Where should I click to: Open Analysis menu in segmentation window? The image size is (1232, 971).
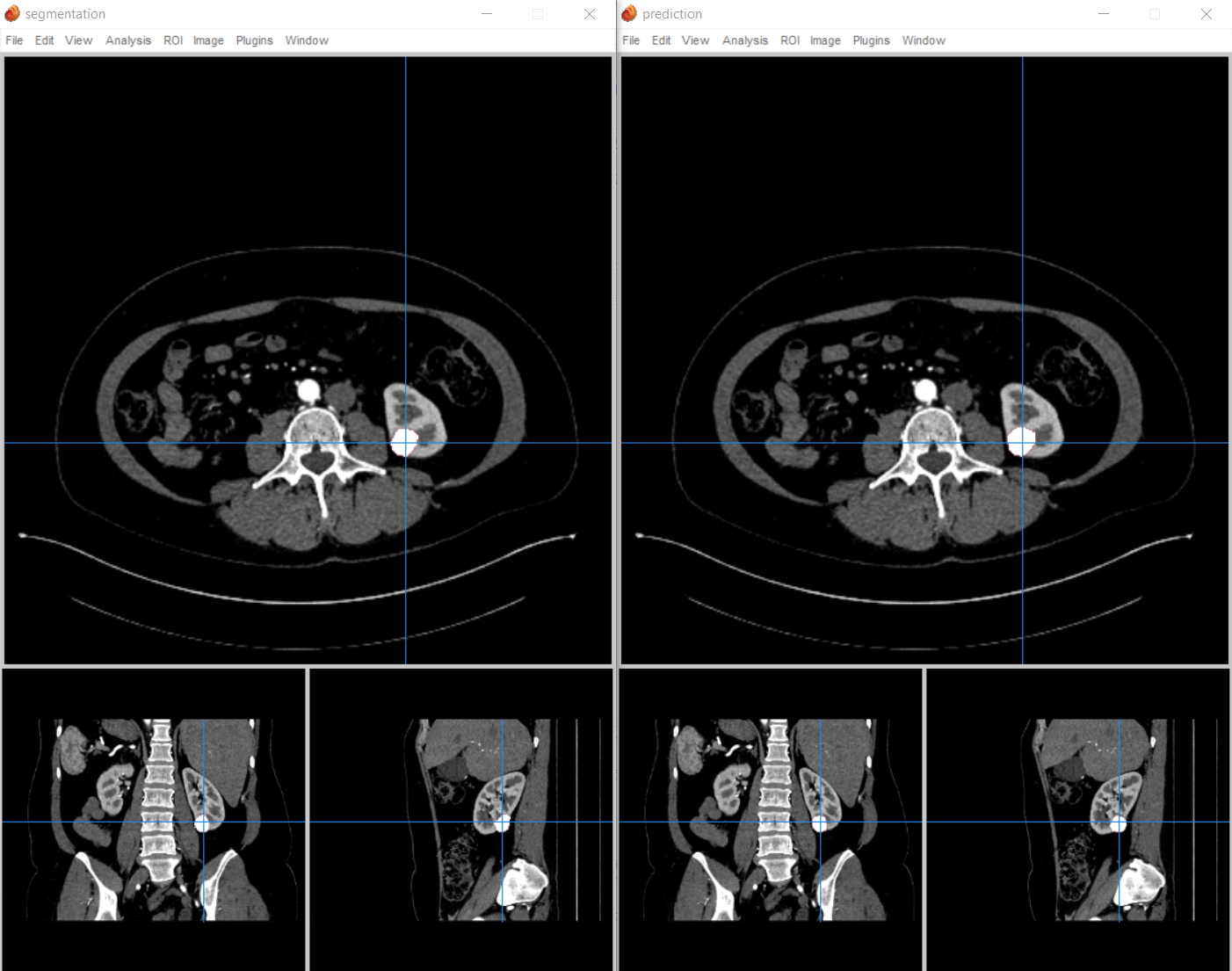(128, 40)
